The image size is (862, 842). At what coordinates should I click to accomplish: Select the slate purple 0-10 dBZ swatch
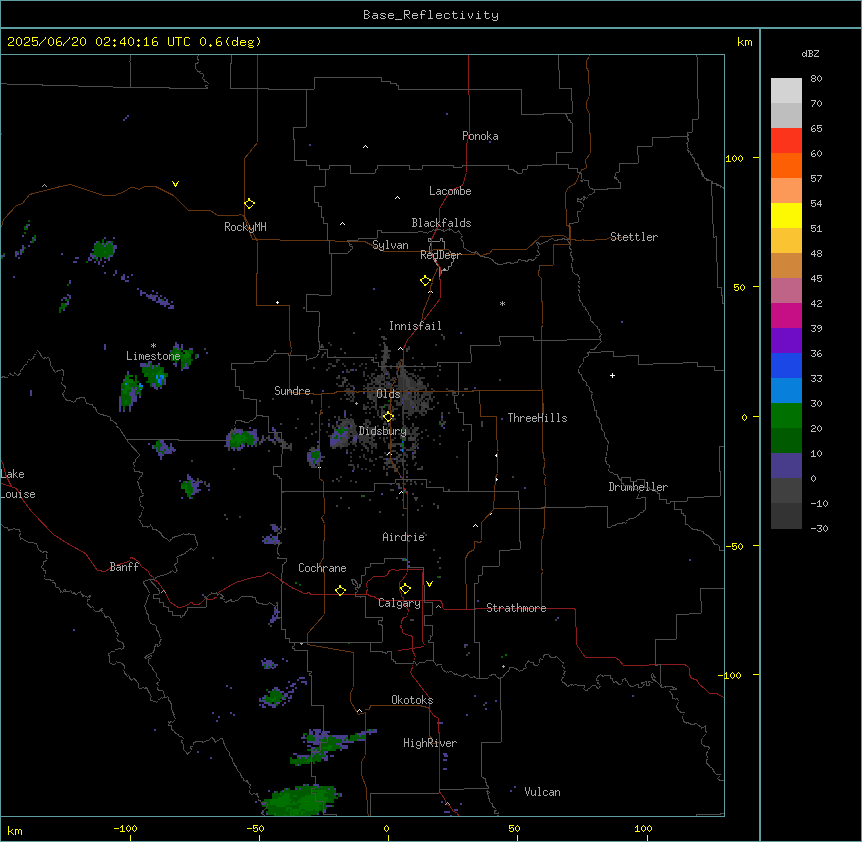pos(786,466)
